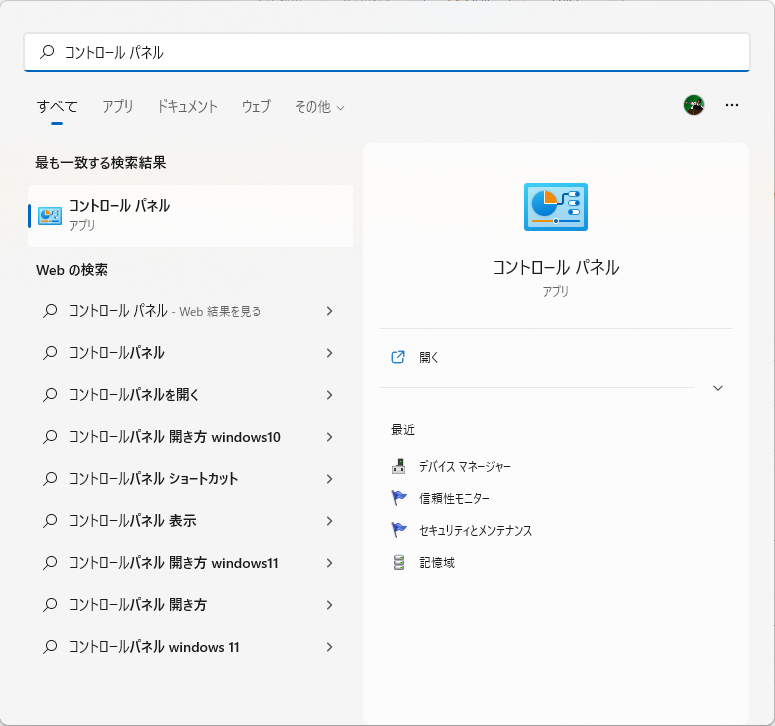775x726 pixels.
Task: Click the large Control Panel icon in preview pane
Action: (x=555, y=207)
